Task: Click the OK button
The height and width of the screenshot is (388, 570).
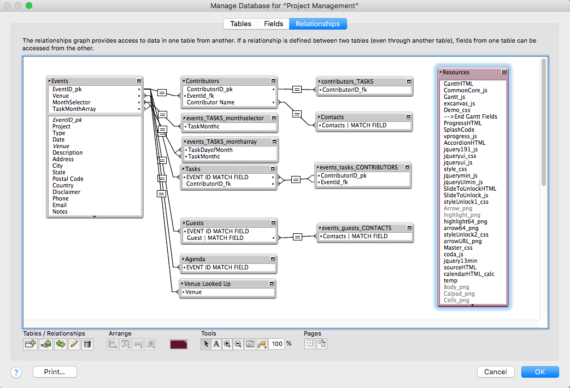Action: [x=540, y=372]
